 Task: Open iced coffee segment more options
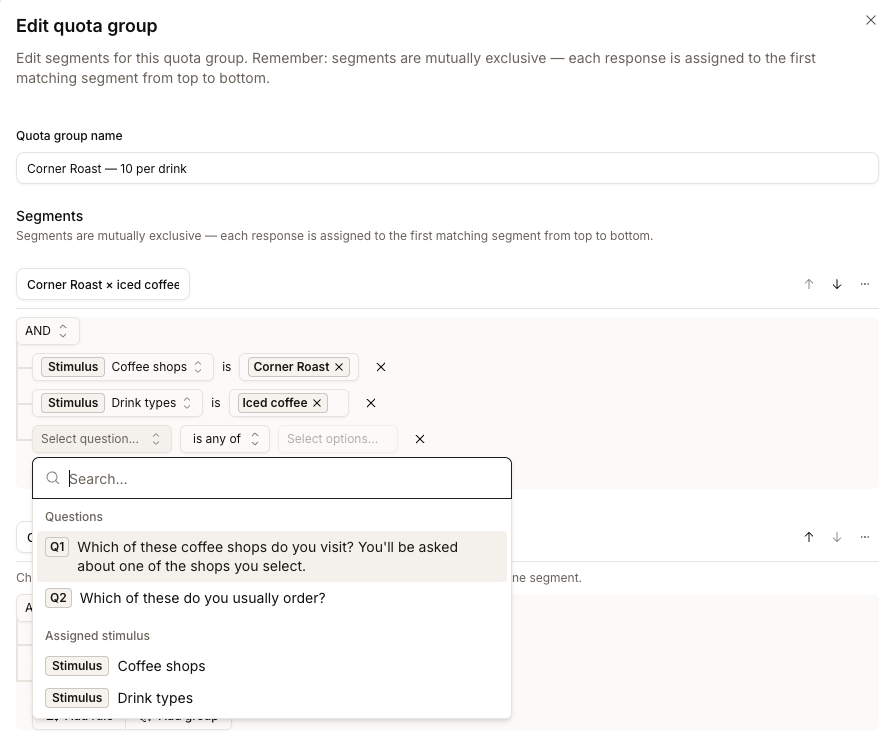(x=865, y=284)
